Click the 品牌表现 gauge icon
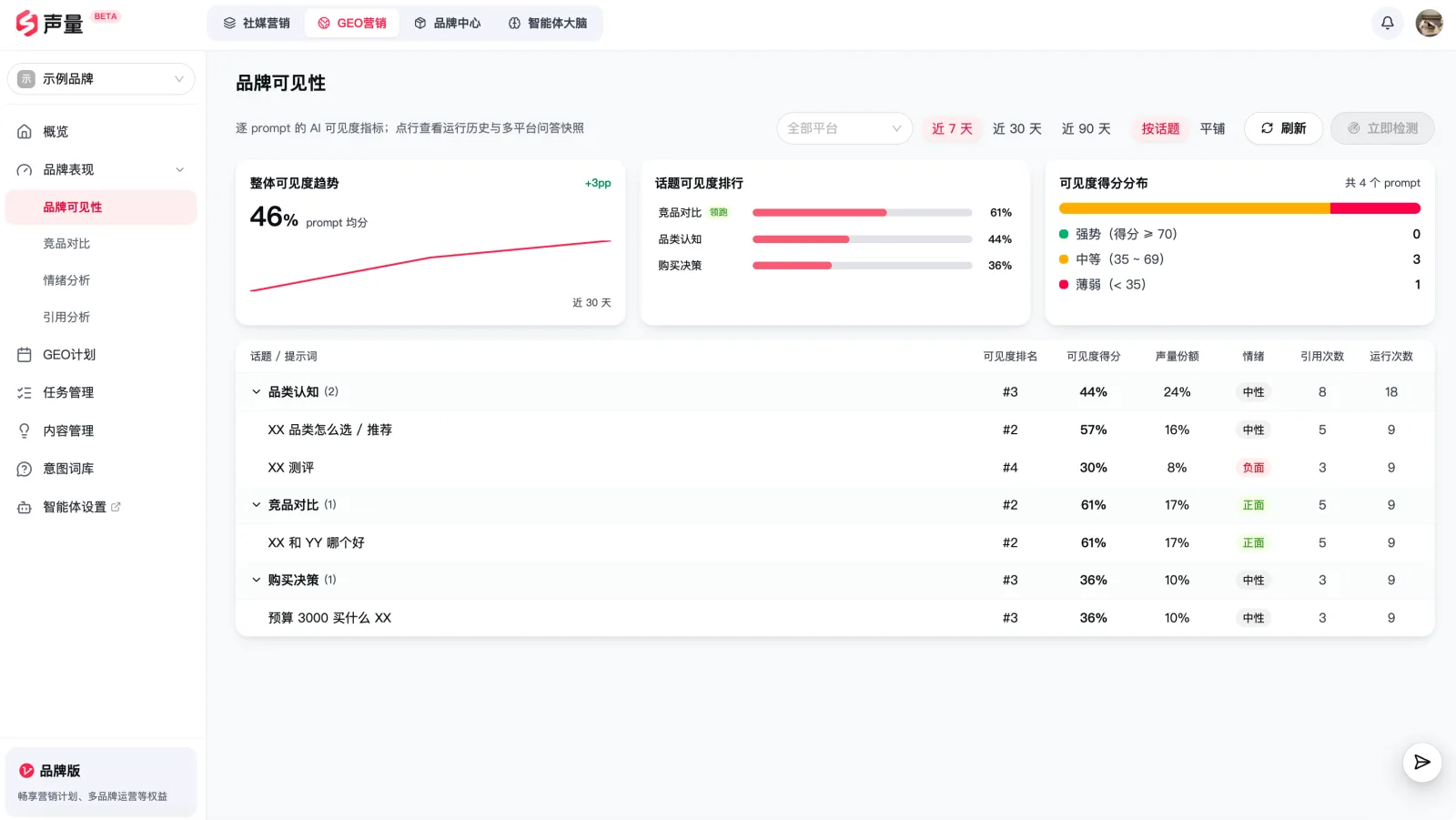Image resolution: width=1456 pixels, height=820 pixels. pyautogui.click(x=25, y=170)
